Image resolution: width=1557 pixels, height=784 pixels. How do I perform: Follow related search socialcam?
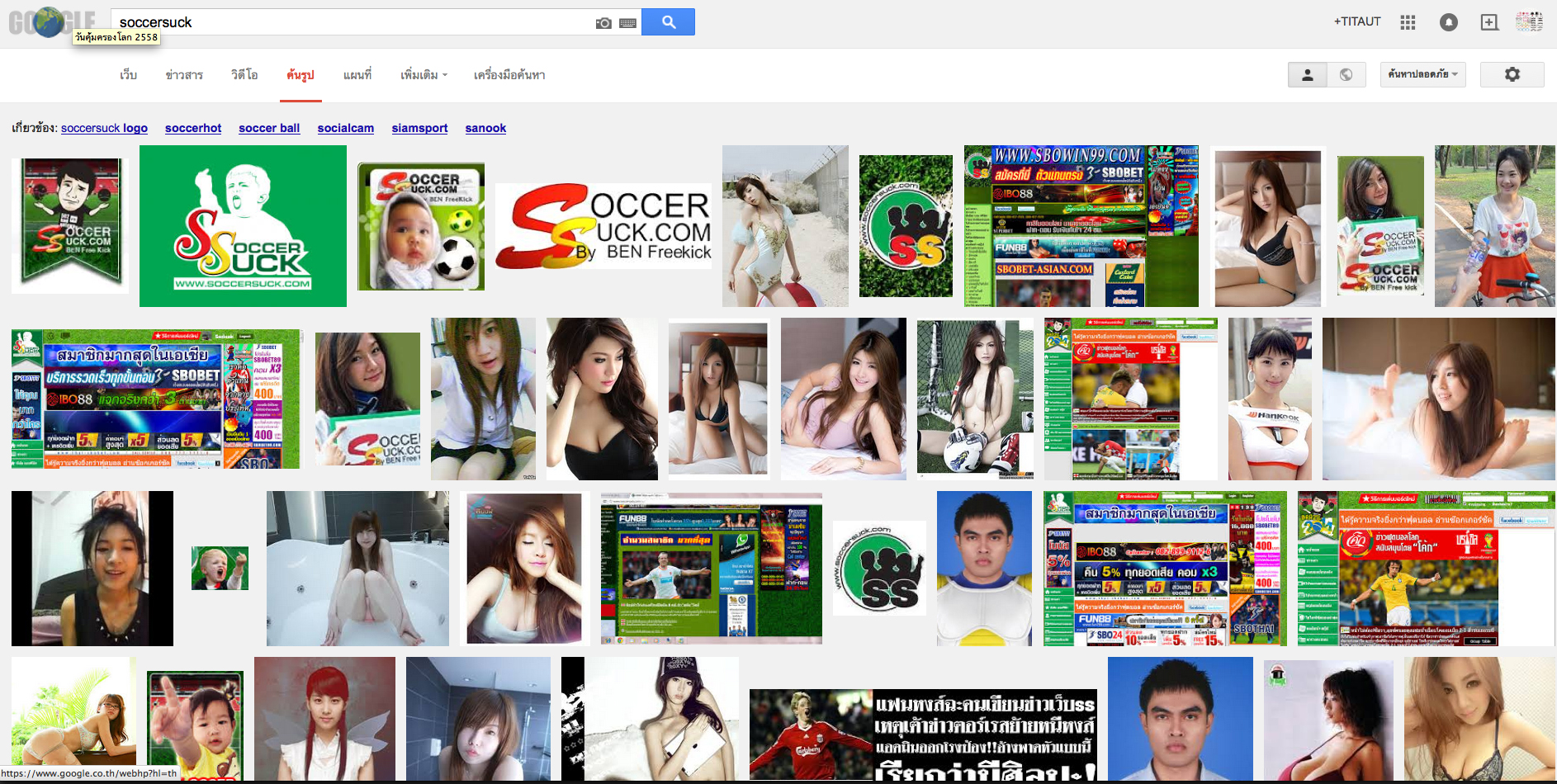click(x=346, y=128)
